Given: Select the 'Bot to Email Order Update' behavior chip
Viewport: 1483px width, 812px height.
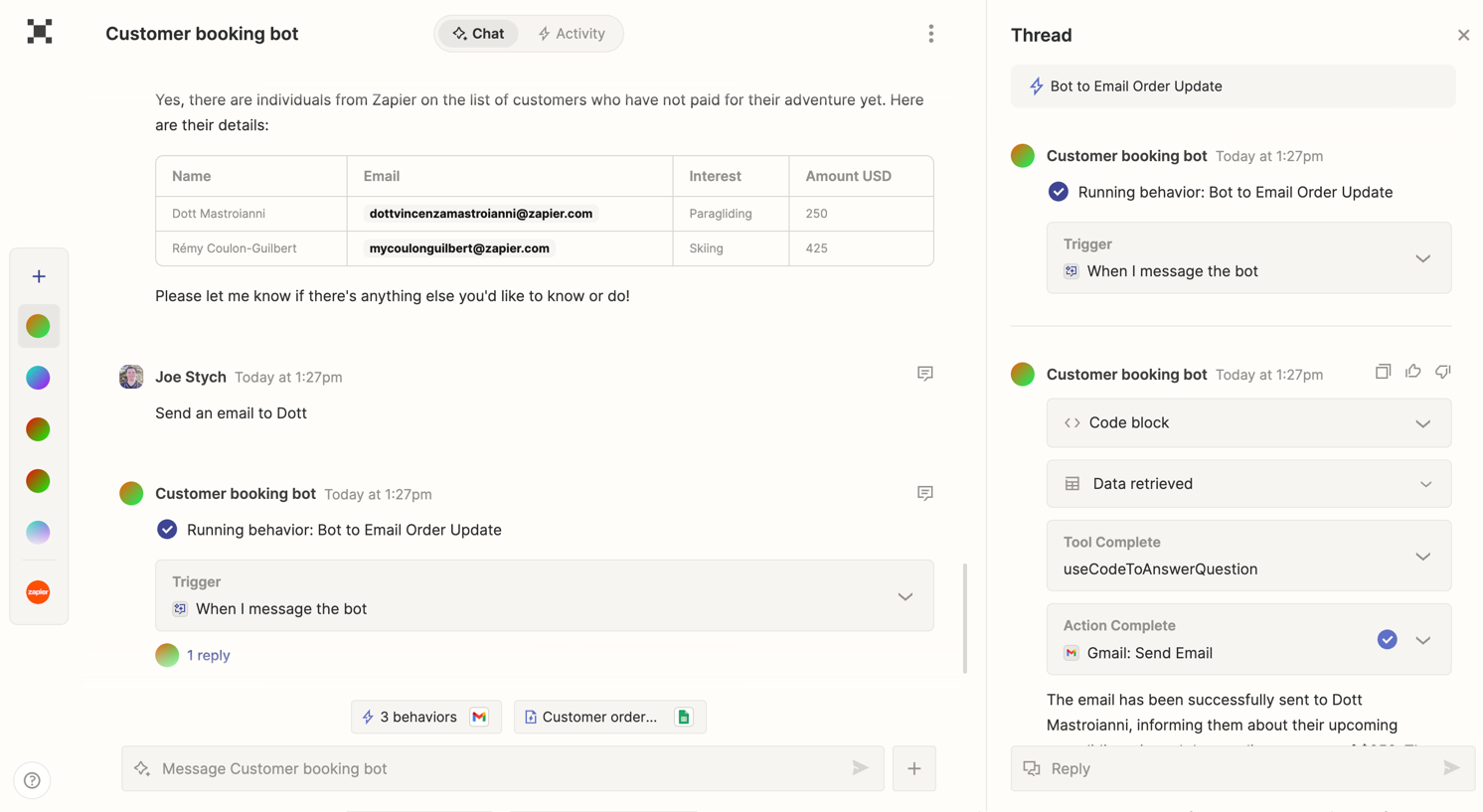Looking at the screenshot, I should point(1233,85).
